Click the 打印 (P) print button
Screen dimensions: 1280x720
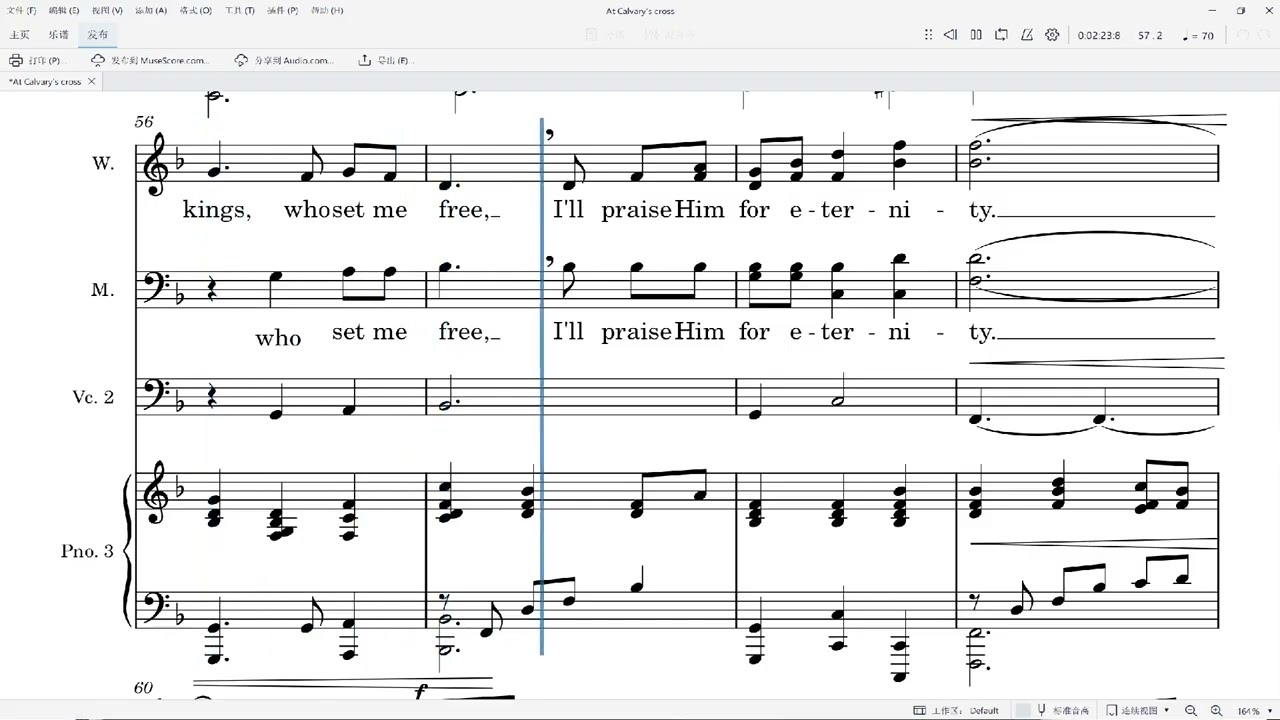coord(35,60)
